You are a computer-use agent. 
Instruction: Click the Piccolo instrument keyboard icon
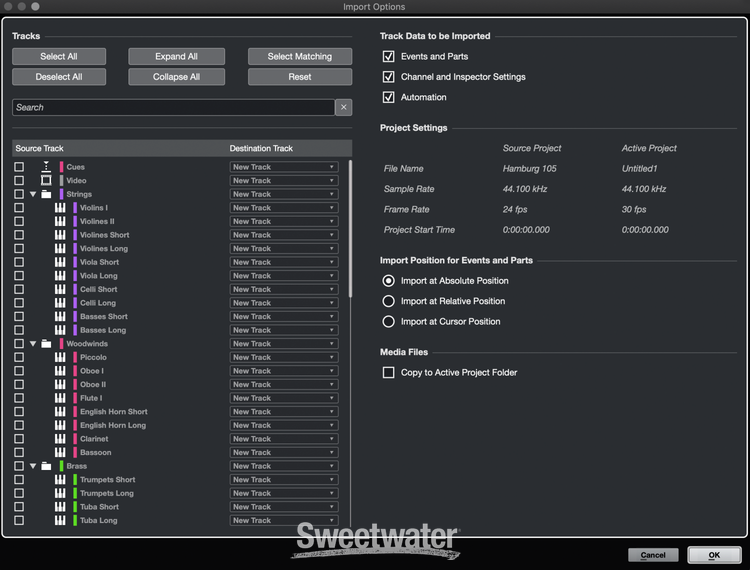point(60,357)
